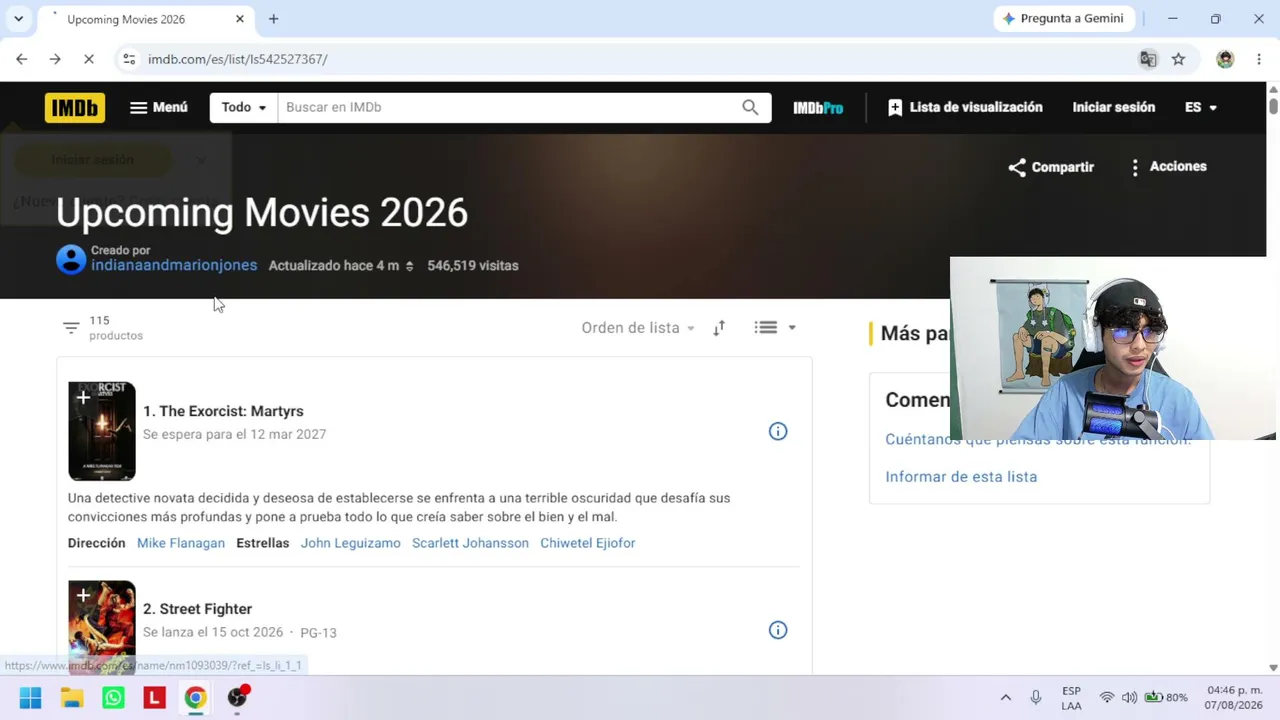Image resolution: width=1280 pixels, height=720 pixels.
Task: Open John Leguizamo's page
Action: coord(351,543)
